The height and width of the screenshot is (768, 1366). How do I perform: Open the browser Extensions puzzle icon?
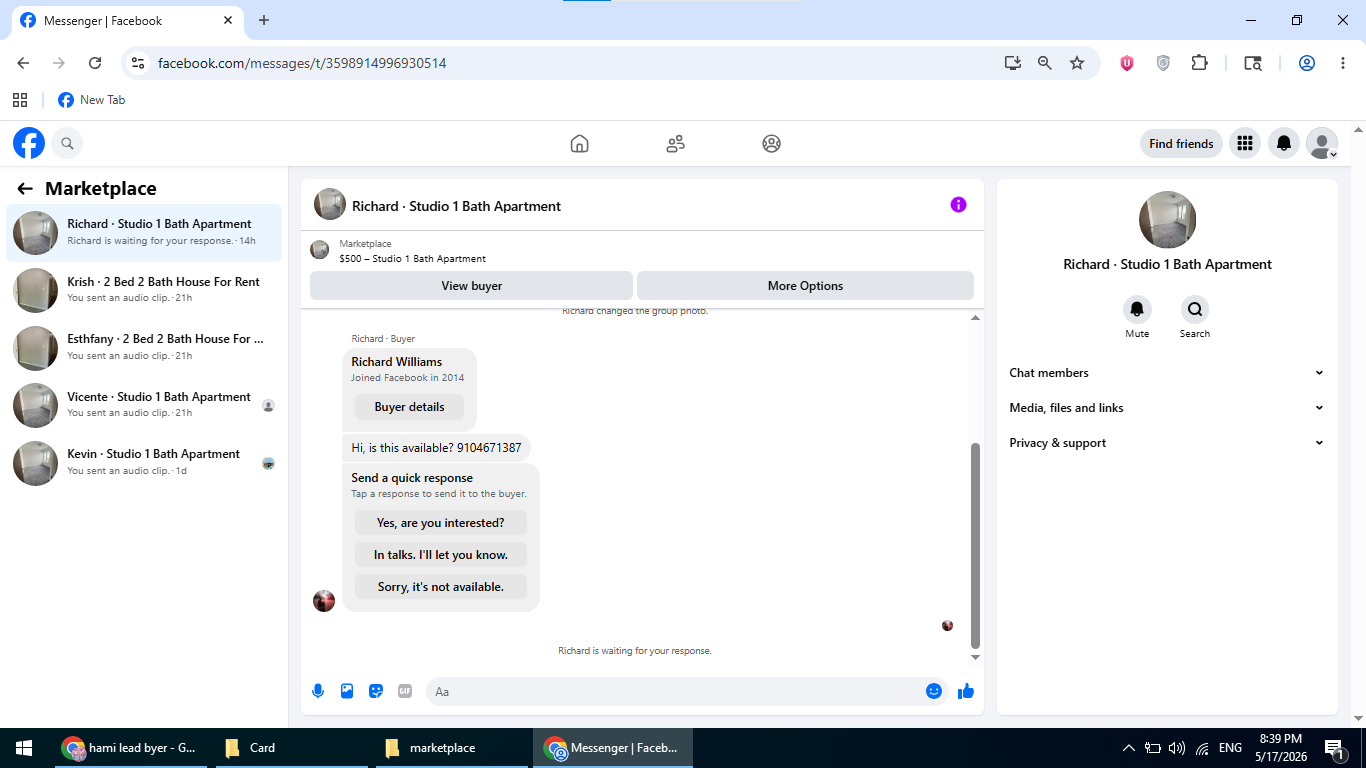click(1200, 63)
